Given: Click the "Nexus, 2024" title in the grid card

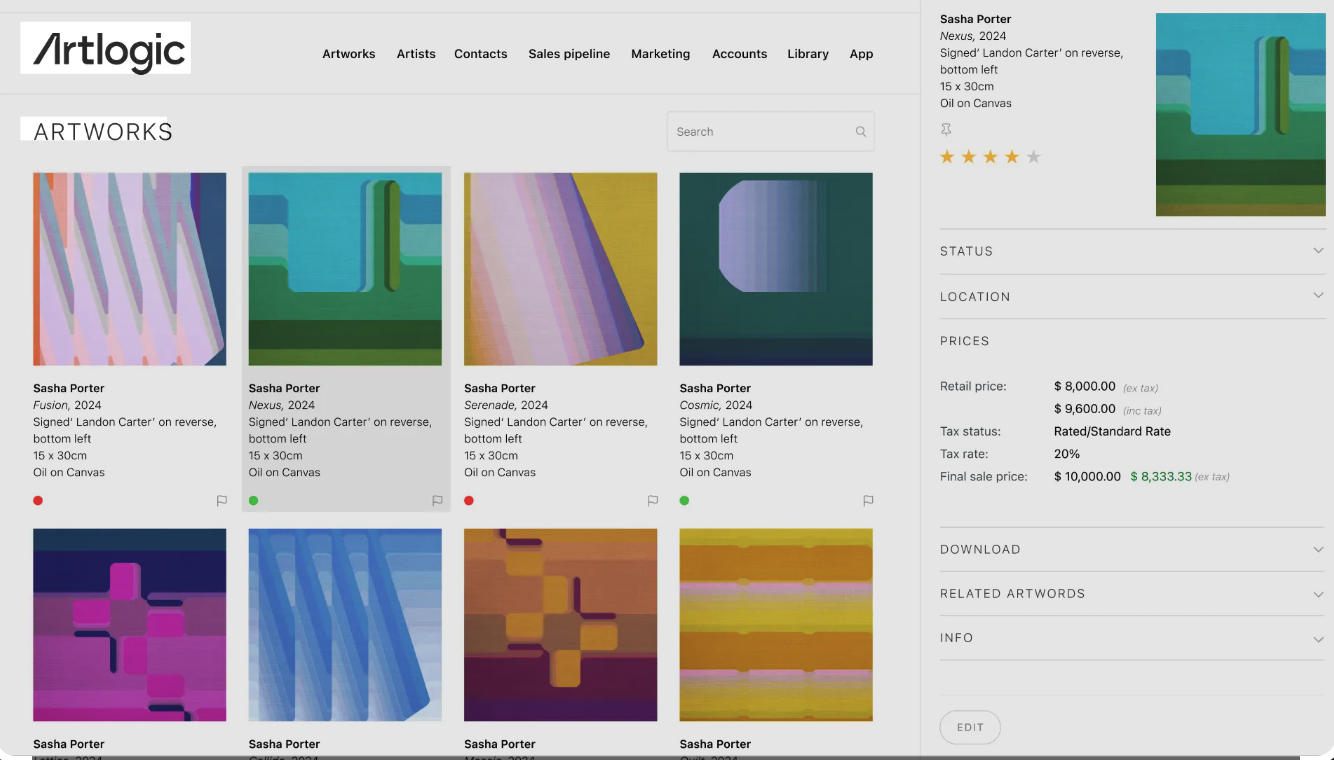Looking at the screenshot, I should [282, 405].
